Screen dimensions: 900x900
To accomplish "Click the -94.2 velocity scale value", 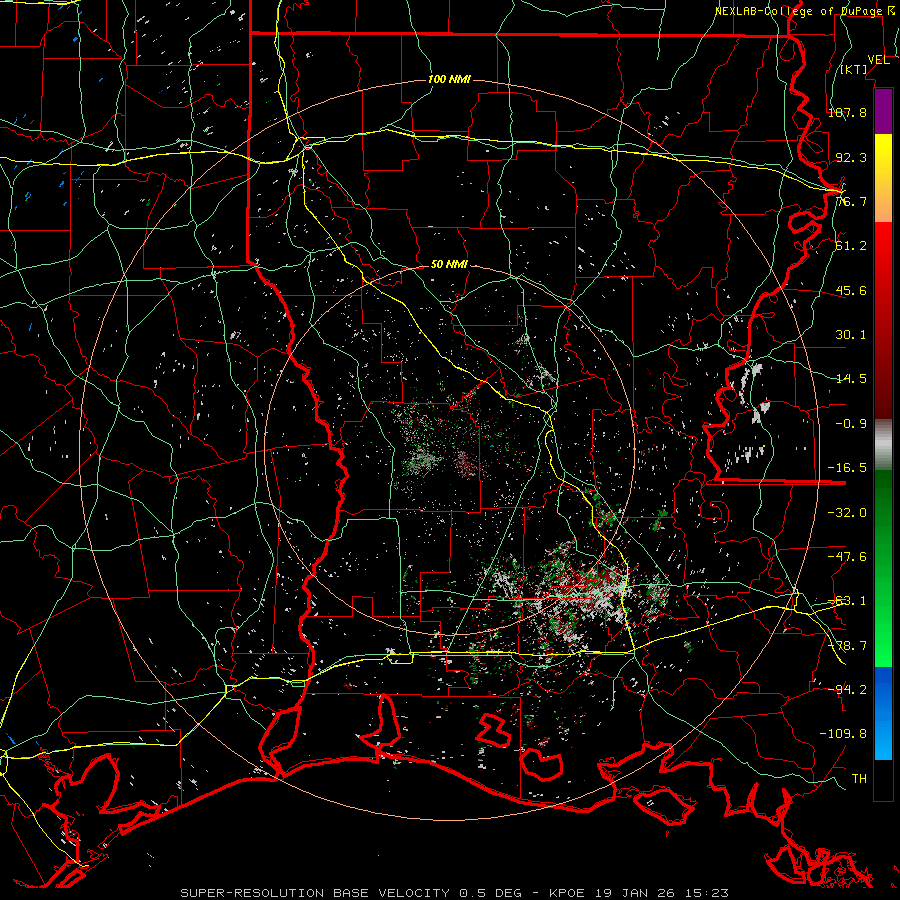I will [x=847, y=690].
